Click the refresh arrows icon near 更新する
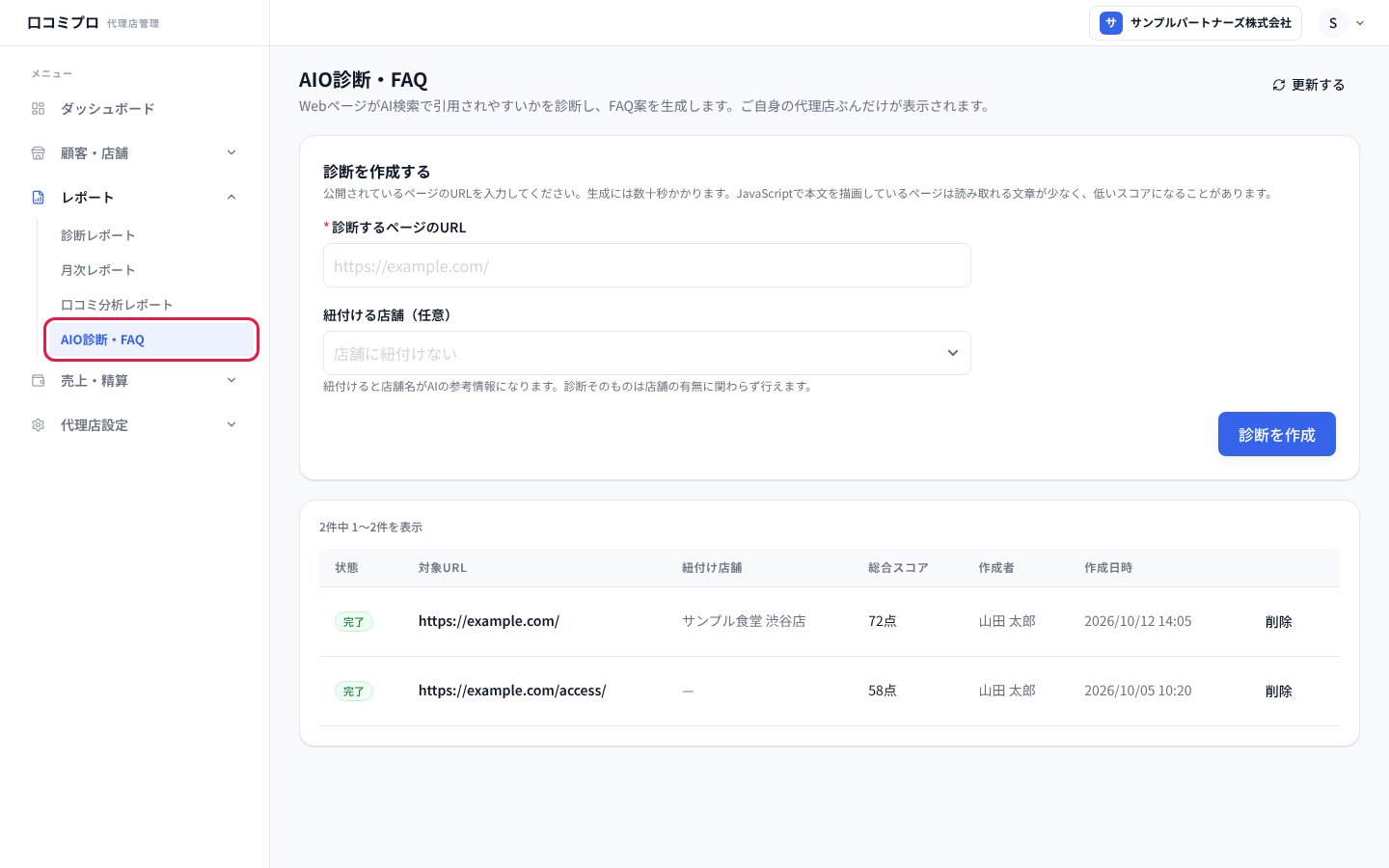Image resolution: width=1389 pixels, height=868 pixels. (1279, 85)
